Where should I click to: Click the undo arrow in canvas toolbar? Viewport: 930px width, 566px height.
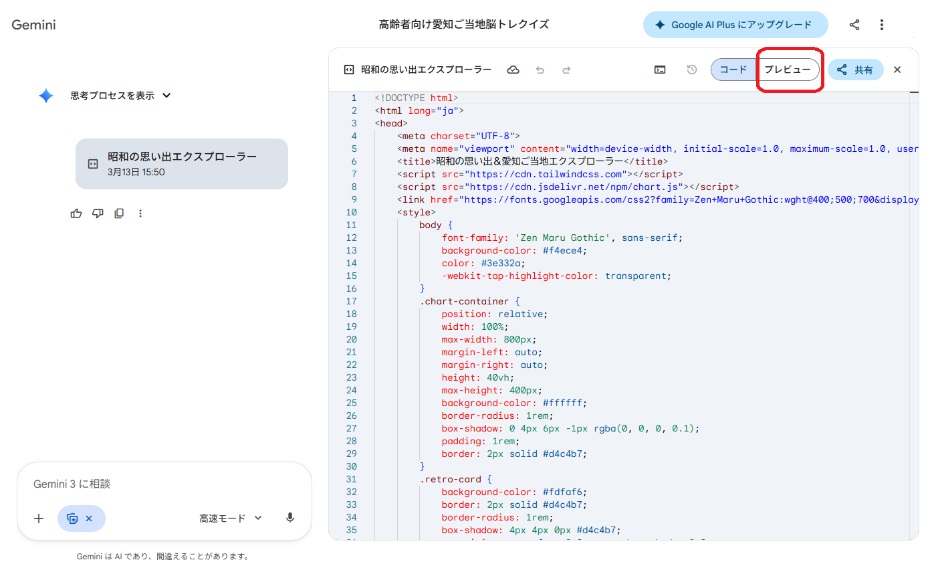pyautogui.click(x=540, y=70)
